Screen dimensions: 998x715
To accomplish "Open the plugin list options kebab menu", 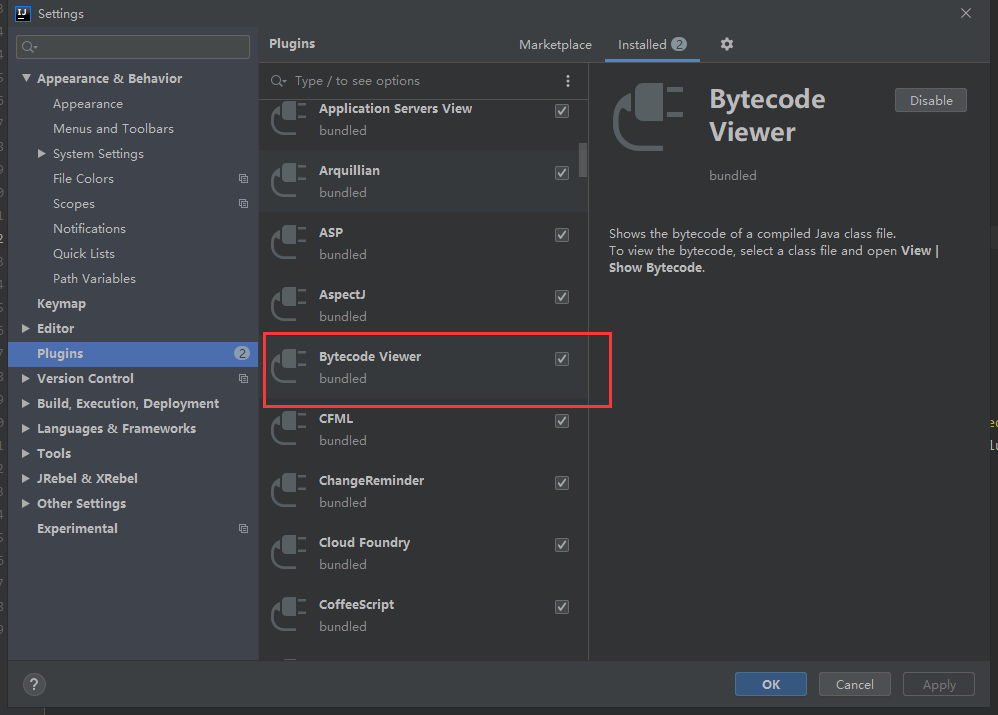I will pyautogui.click(x=568, y=81).
